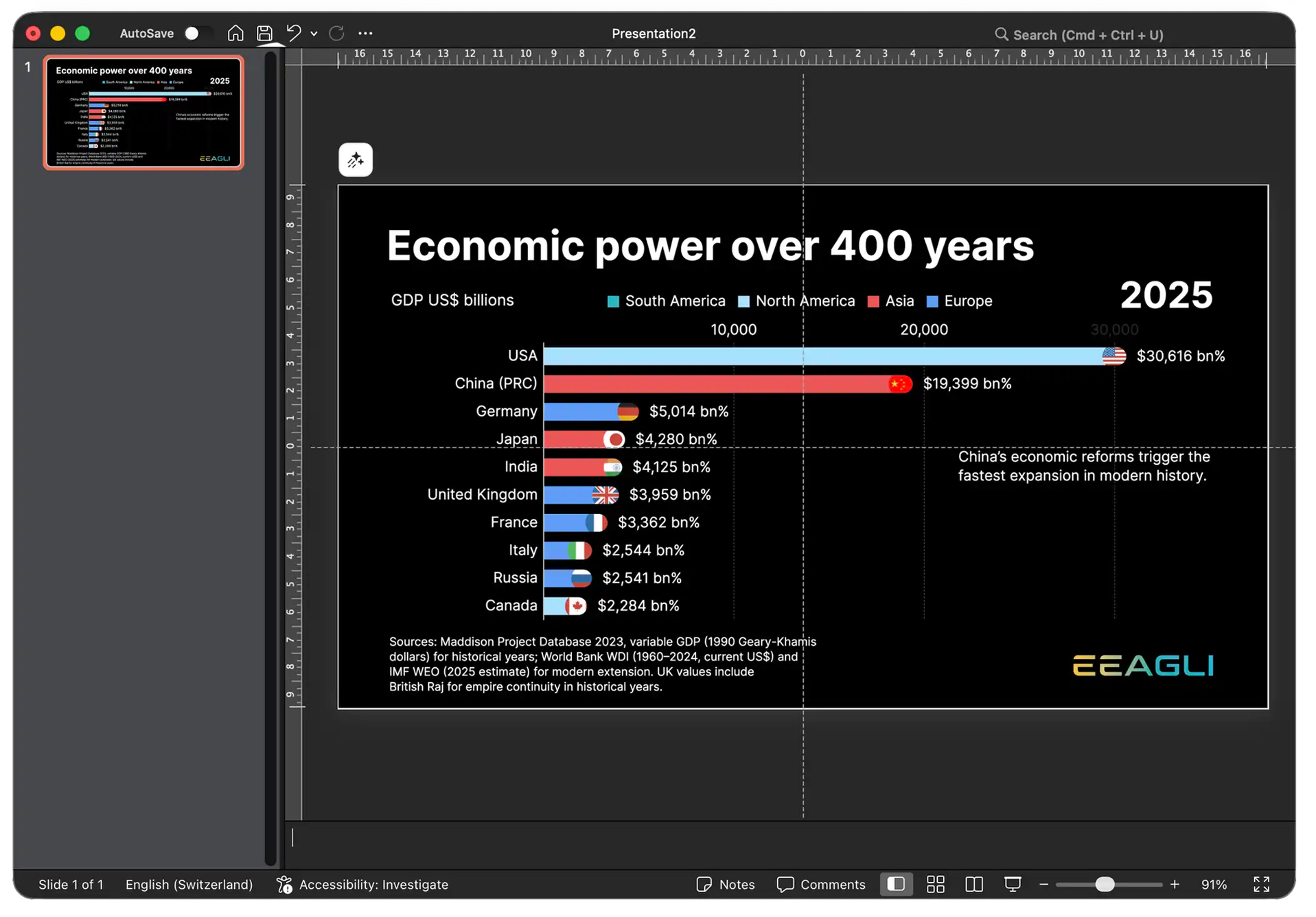Select the Japan flag icon on bar
The height and width of the screenshot is (917, 1316).
(x=614, y=439)
